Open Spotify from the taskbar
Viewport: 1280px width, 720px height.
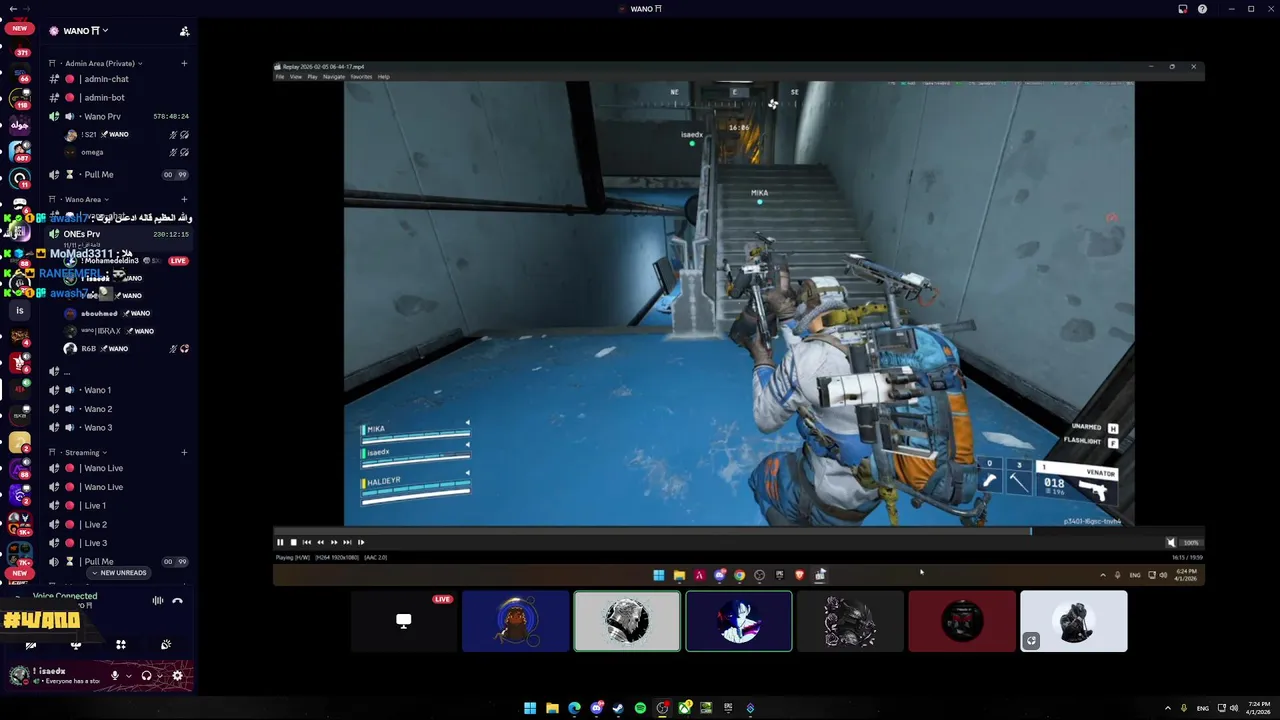click(640, 708)
